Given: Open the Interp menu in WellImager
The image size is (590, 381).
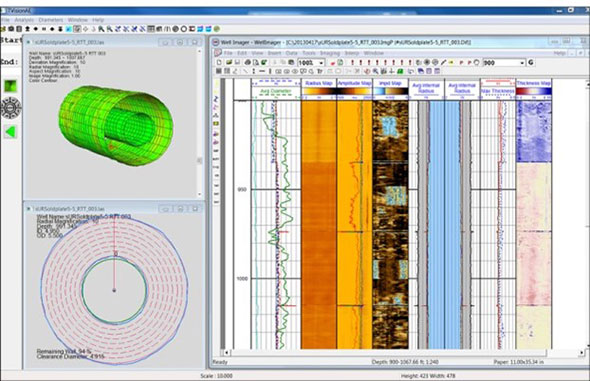Looking at the screenshot, I should 351,53.
